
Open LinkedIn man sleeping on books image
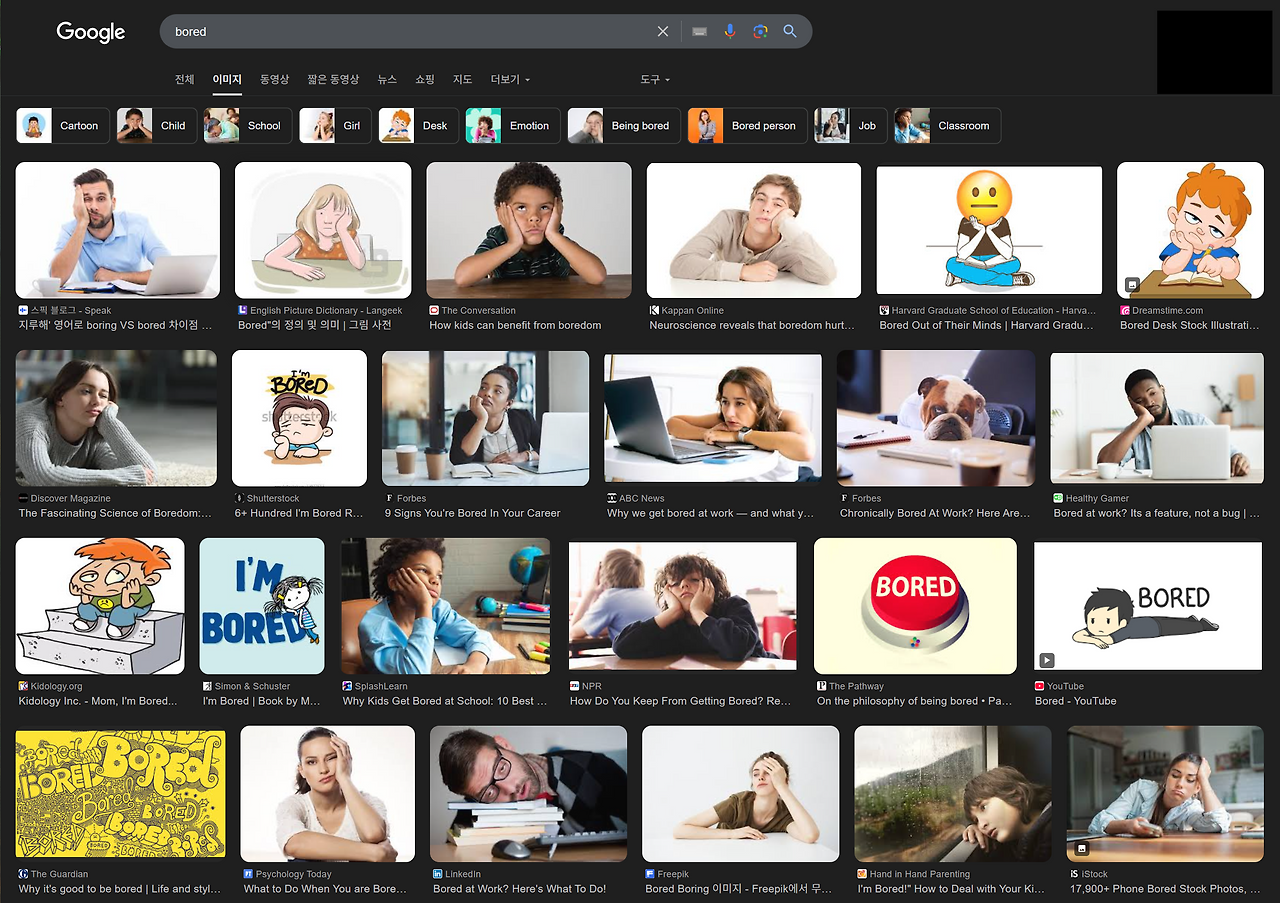click(529, 794)
